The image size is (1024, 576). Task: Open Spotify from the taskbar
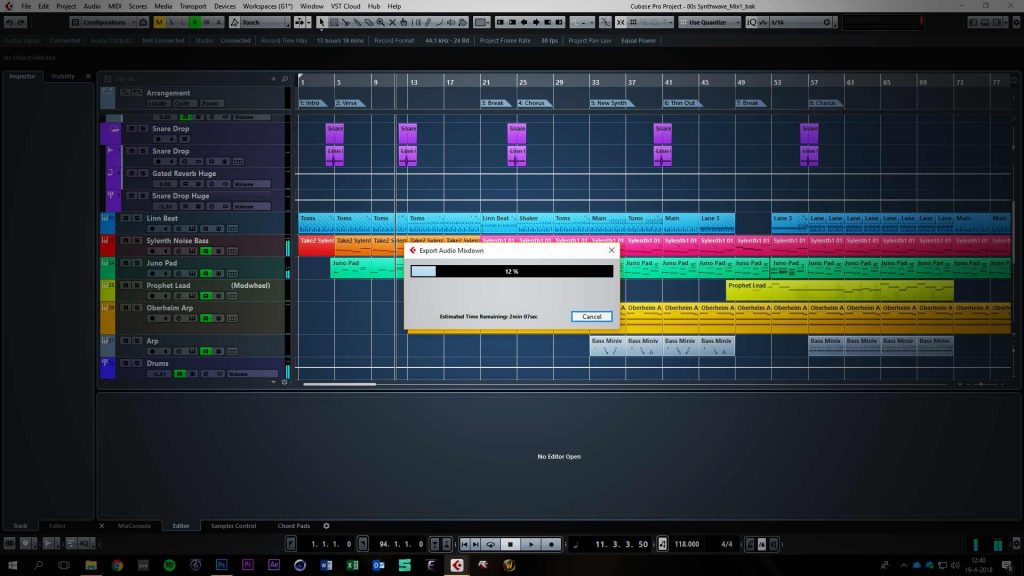pyautogui.click(x=169, y=565)
